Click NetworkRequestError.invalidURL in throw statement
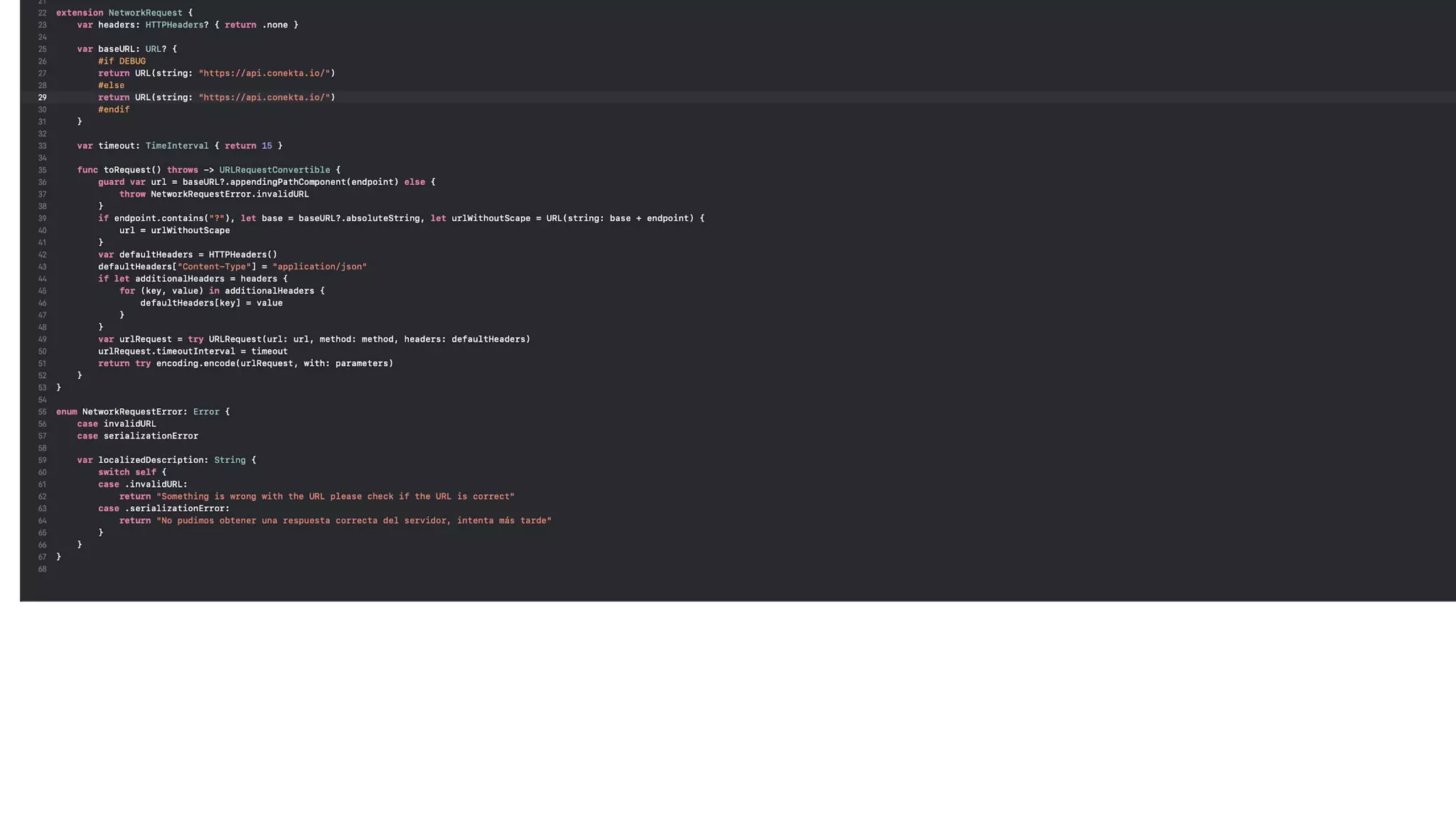 [229, 194]
